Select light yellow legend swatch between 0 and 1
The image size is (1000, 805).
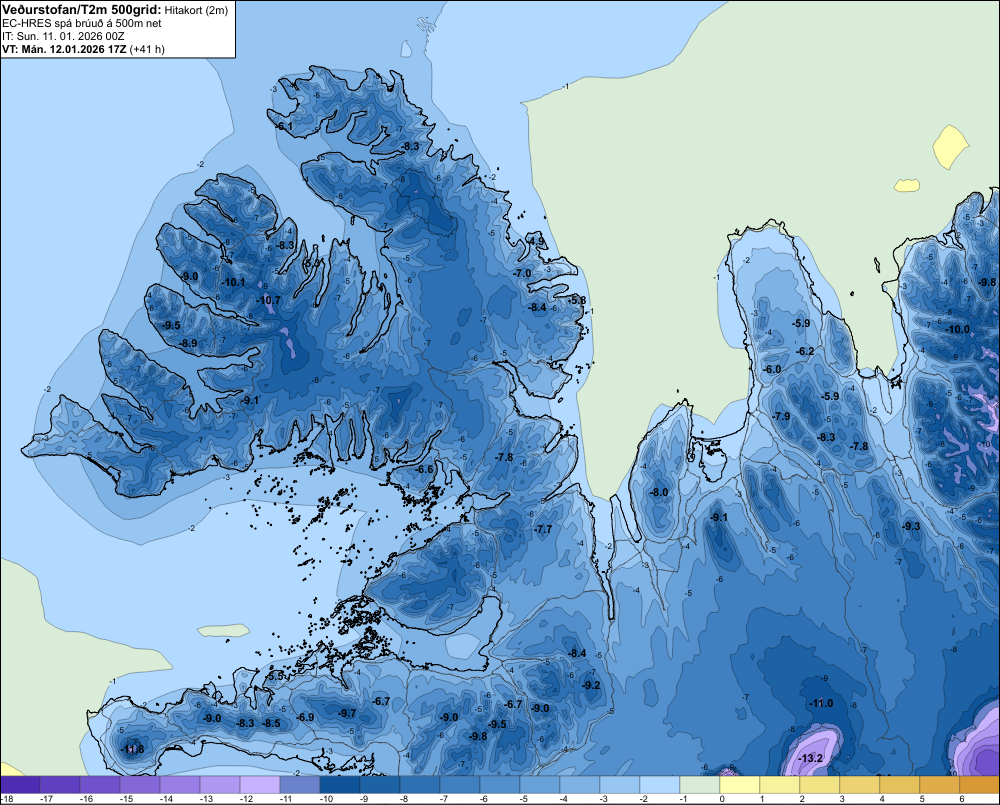pos(740,784)
